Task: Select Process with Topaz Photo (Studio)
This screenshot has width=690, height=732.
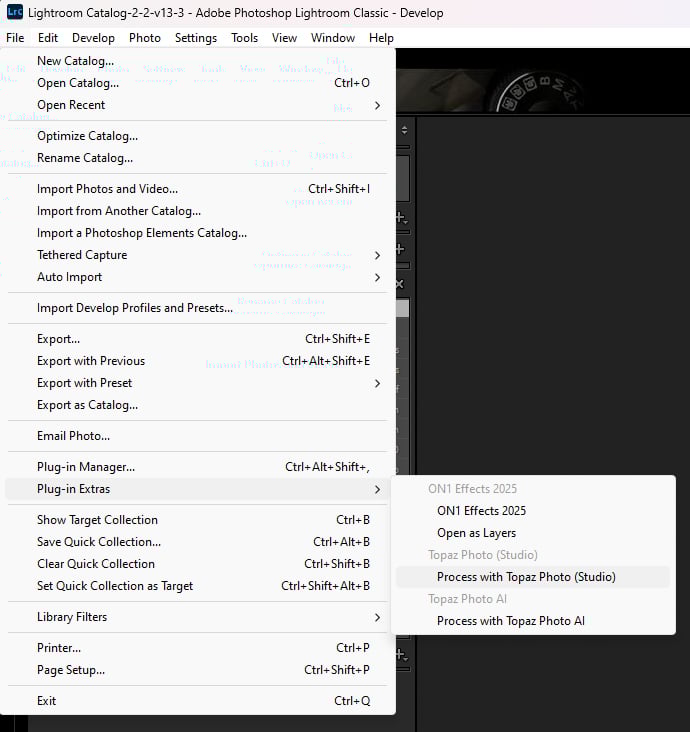Action: click(526, 577)
